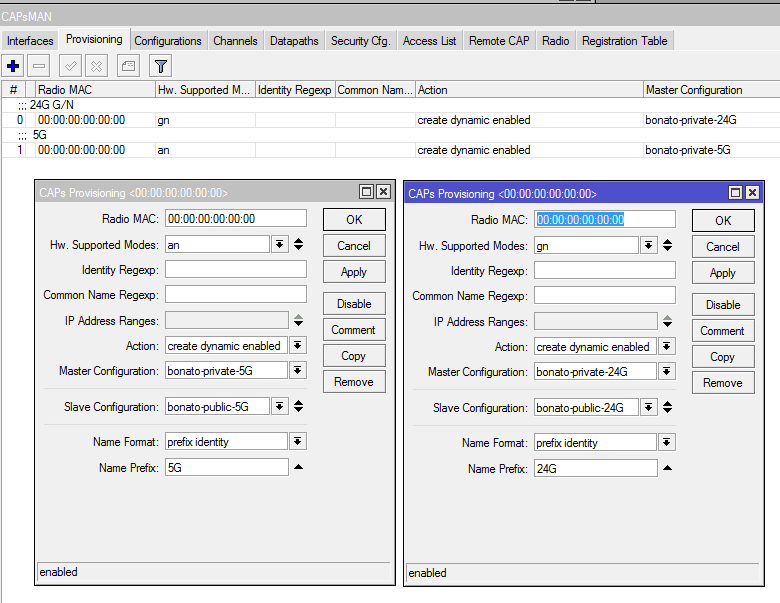Switch to the Datapaths tab

[x=294, y=41]
